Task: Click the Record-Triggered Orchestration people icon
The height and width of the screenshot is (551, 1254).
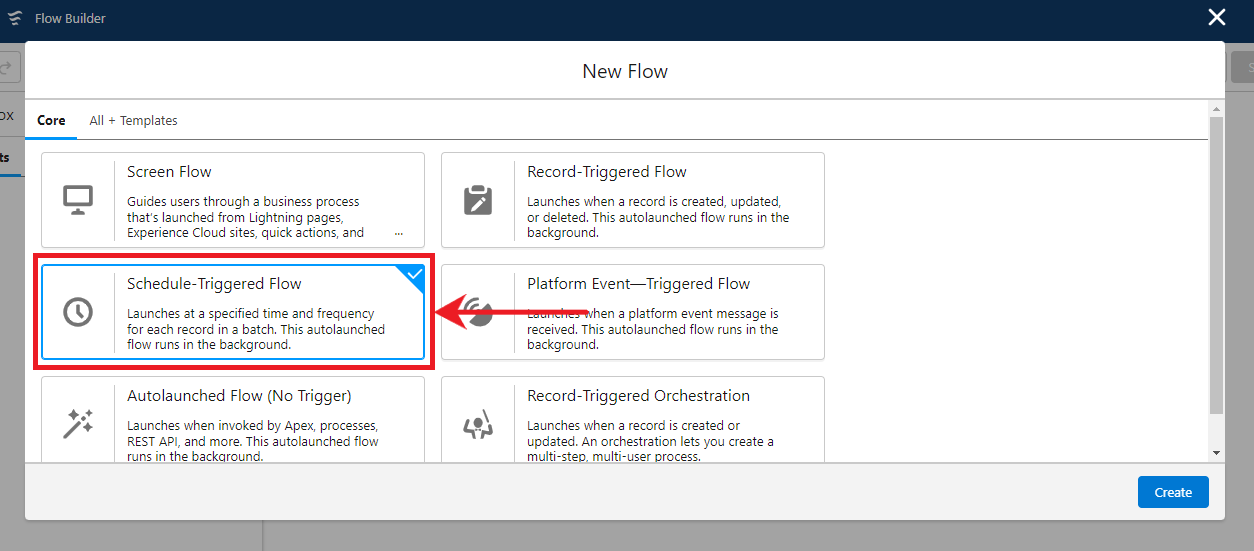Action: click(478, 424)
